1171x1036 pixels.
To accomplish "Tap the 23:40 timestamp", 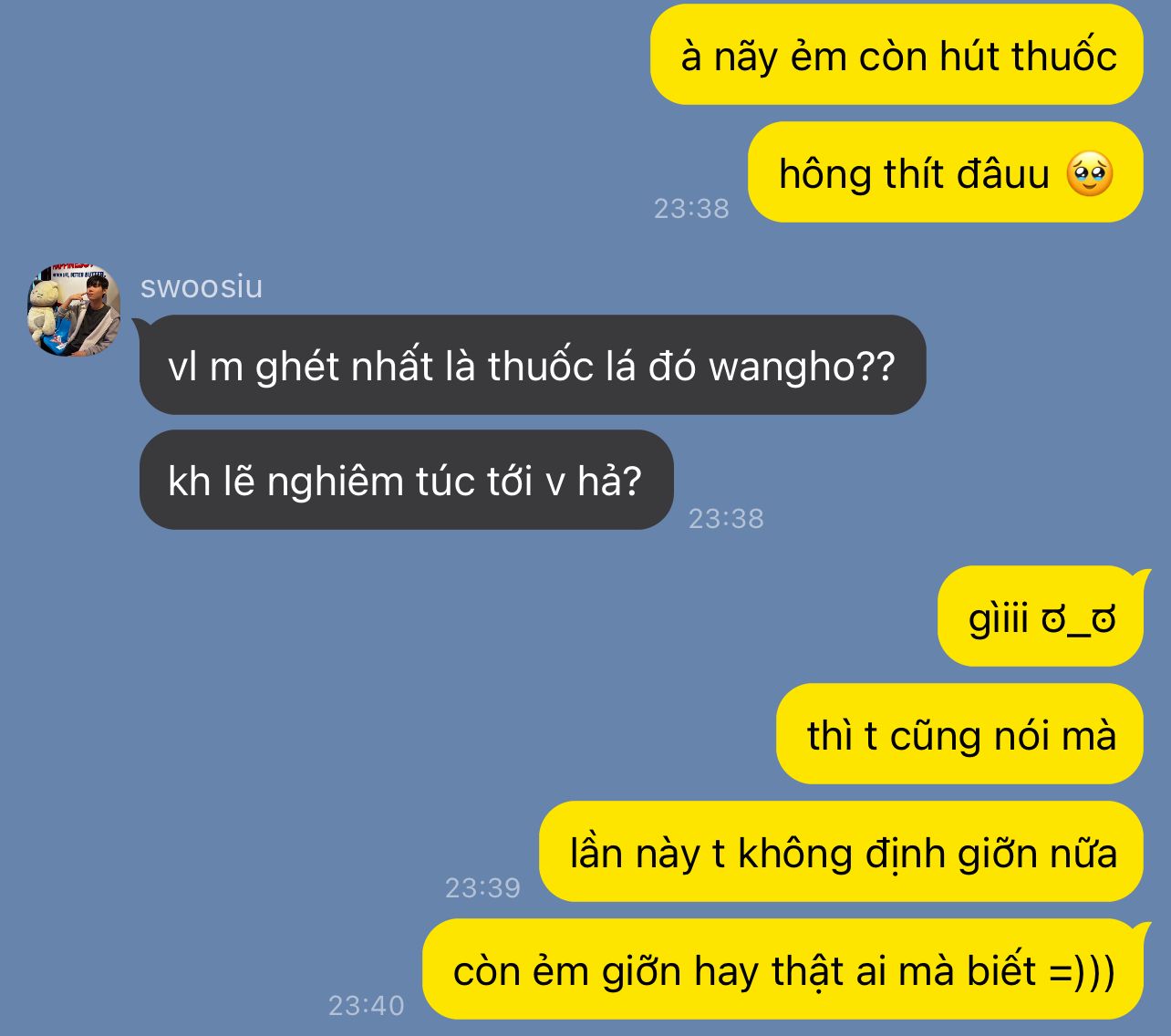I will (366, 1005).
